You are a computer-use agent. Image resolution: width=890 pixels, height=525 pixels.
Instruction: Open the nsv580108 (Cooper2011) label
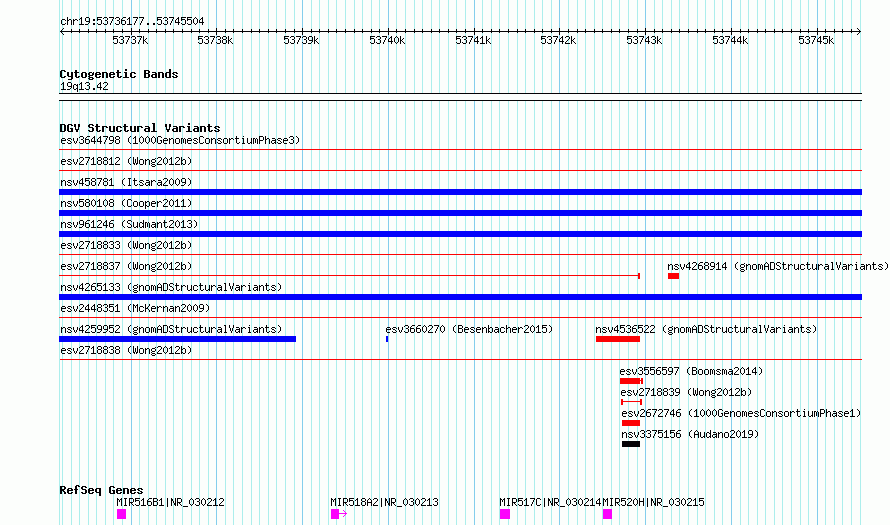click(x=126, y=203)
